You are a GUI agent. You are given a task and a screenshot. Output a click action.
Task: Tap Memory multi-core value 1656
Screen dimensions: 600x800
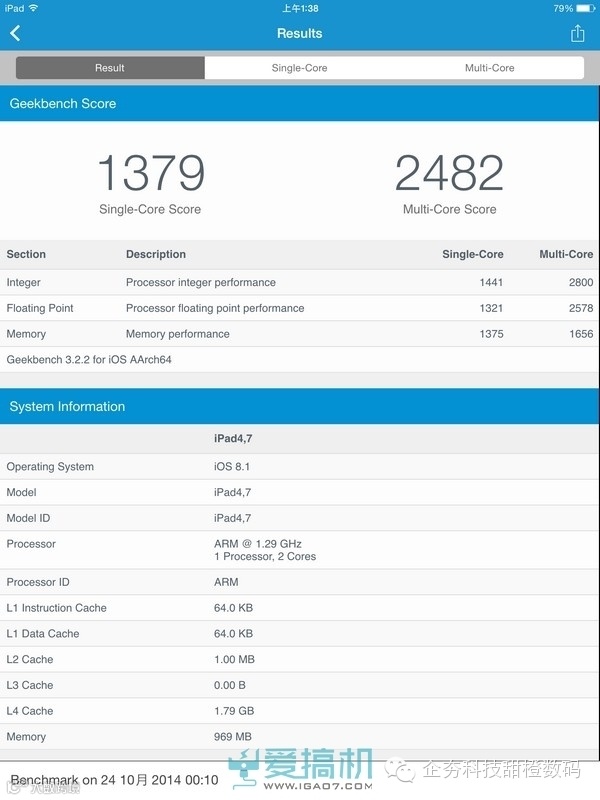click(x=581, y=334)
